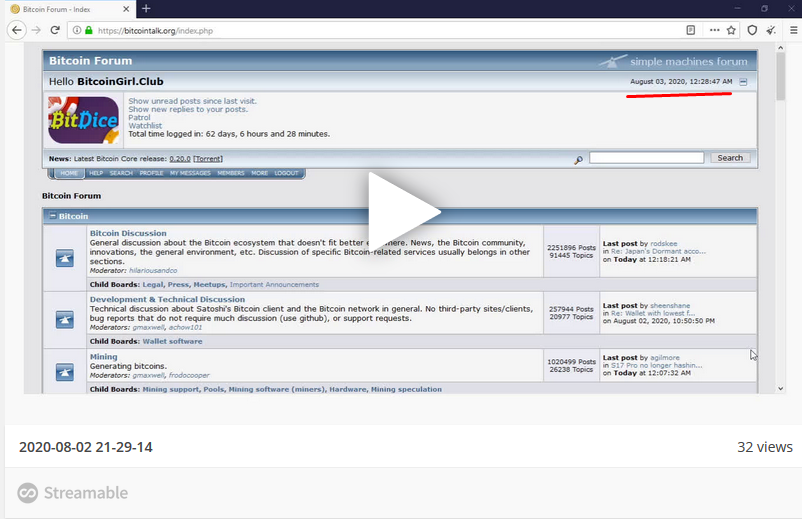The width and height of the screenshot is (802, 519).
Task: Select the Bitcoin Forum - Index tab
Action: pyautogui.click(x=70, y=9)
